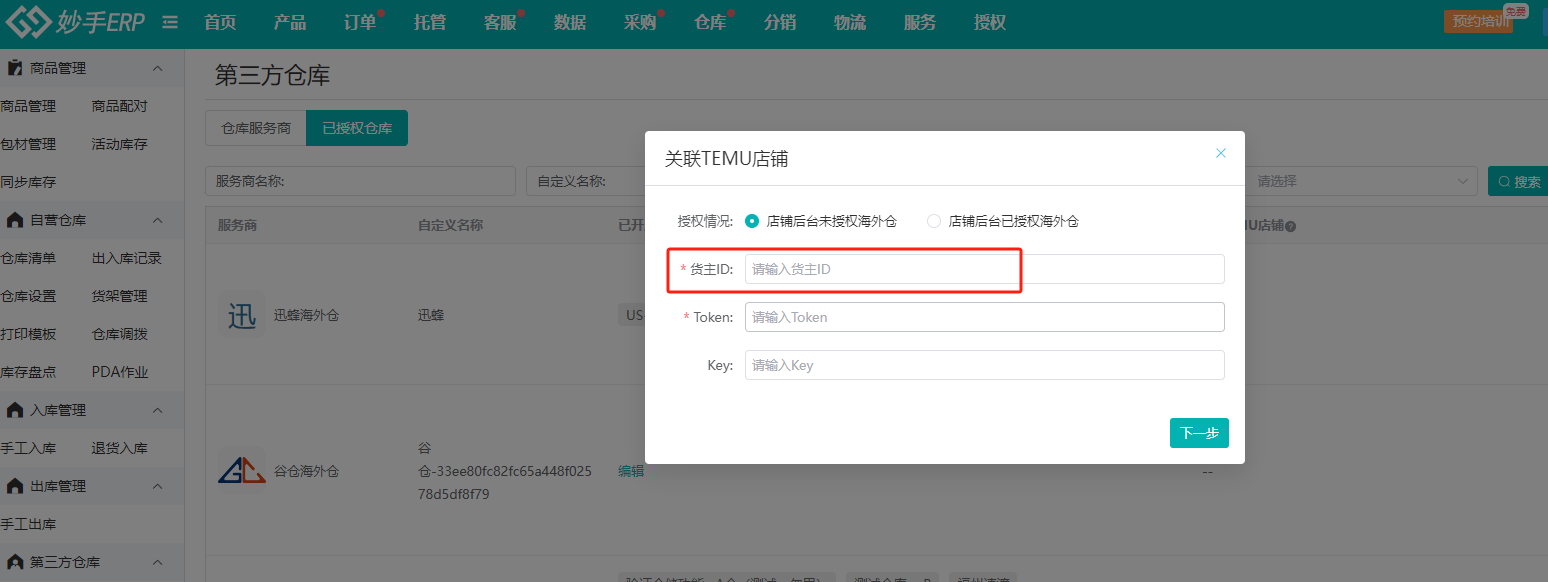Switch to the 已授权仓库 tab
Viewport: 1548px width, 582px height.
(357, 128)
